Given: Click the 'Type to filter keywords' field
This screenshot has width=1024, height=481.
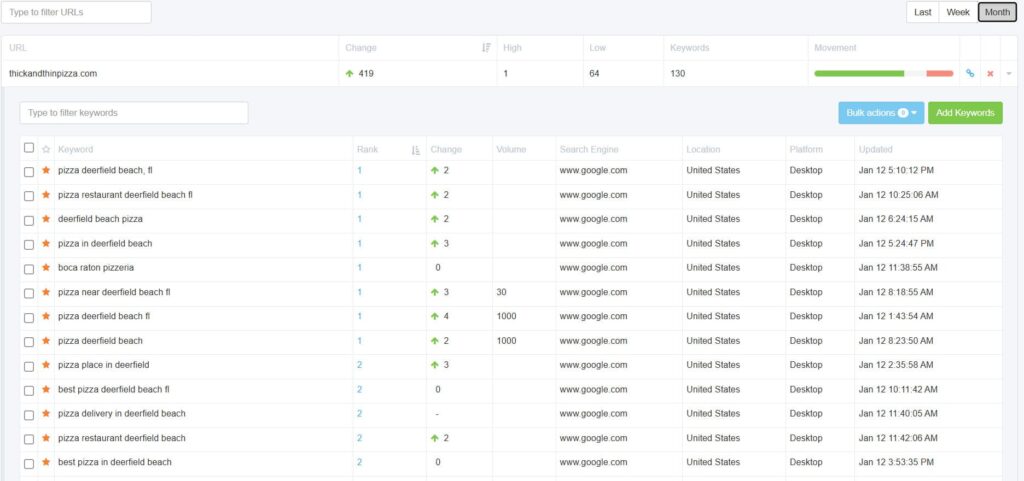Looking at the screenshot, I should [x=134, y=113].
